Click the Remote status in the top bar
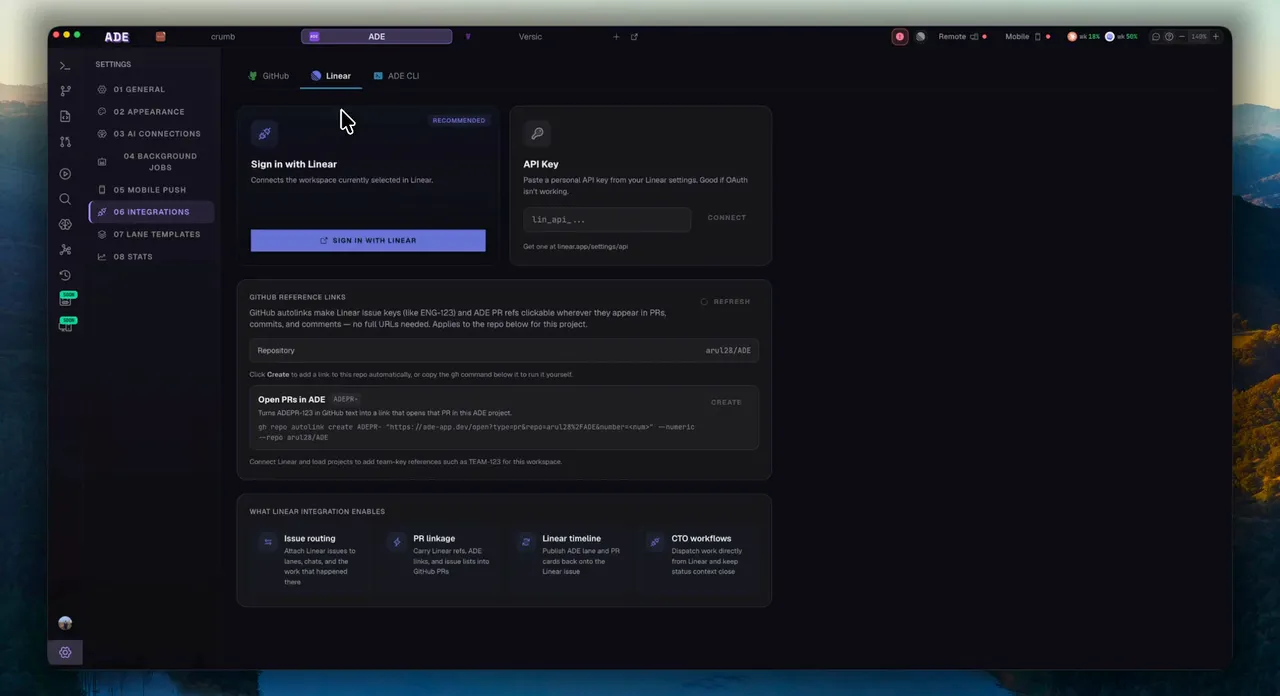This screenshot has width=1280, height=696. [962, 37]
